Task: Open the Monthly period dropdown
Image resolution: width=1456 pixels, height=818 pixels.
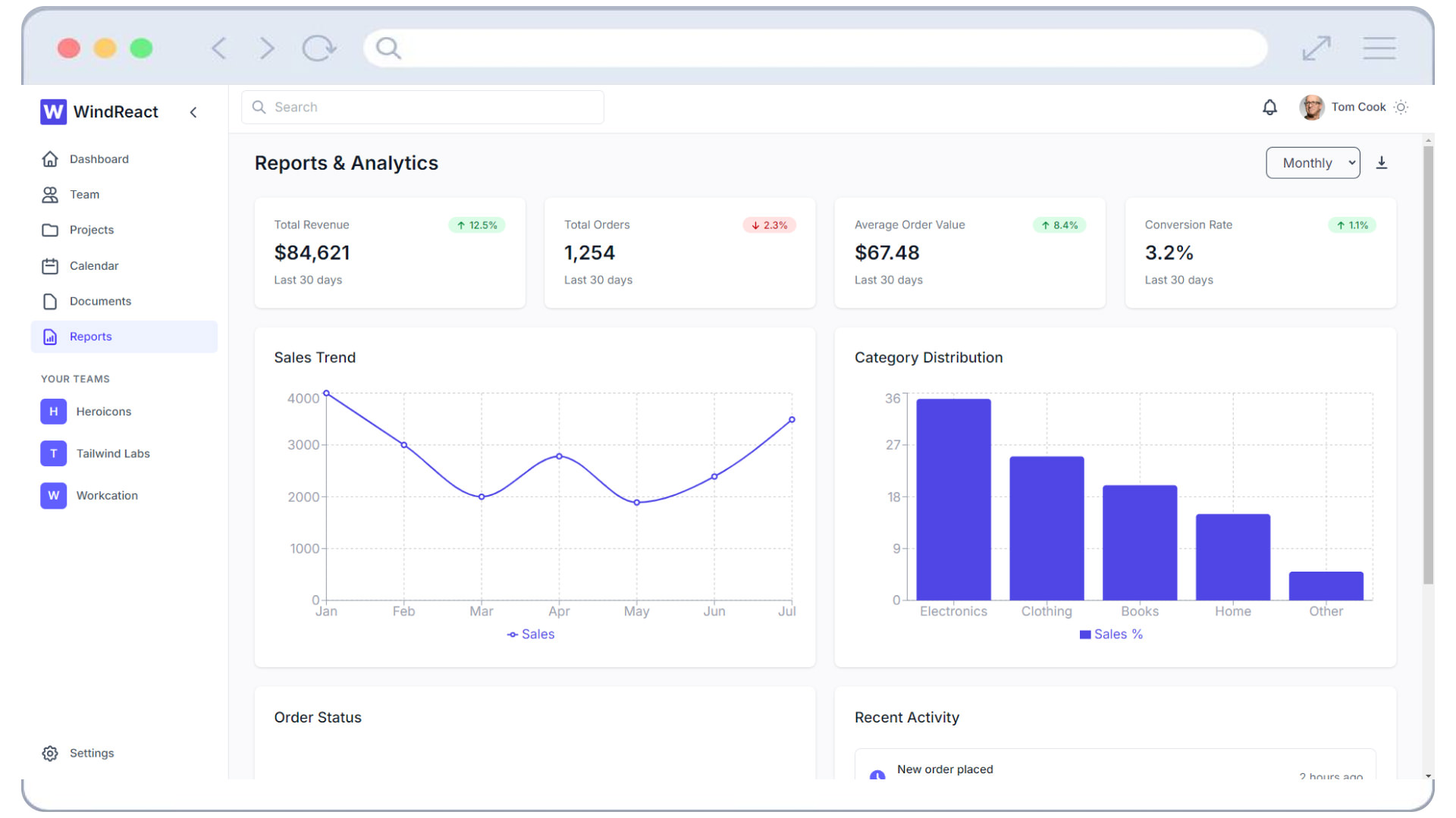Action: pos(1313,163)
